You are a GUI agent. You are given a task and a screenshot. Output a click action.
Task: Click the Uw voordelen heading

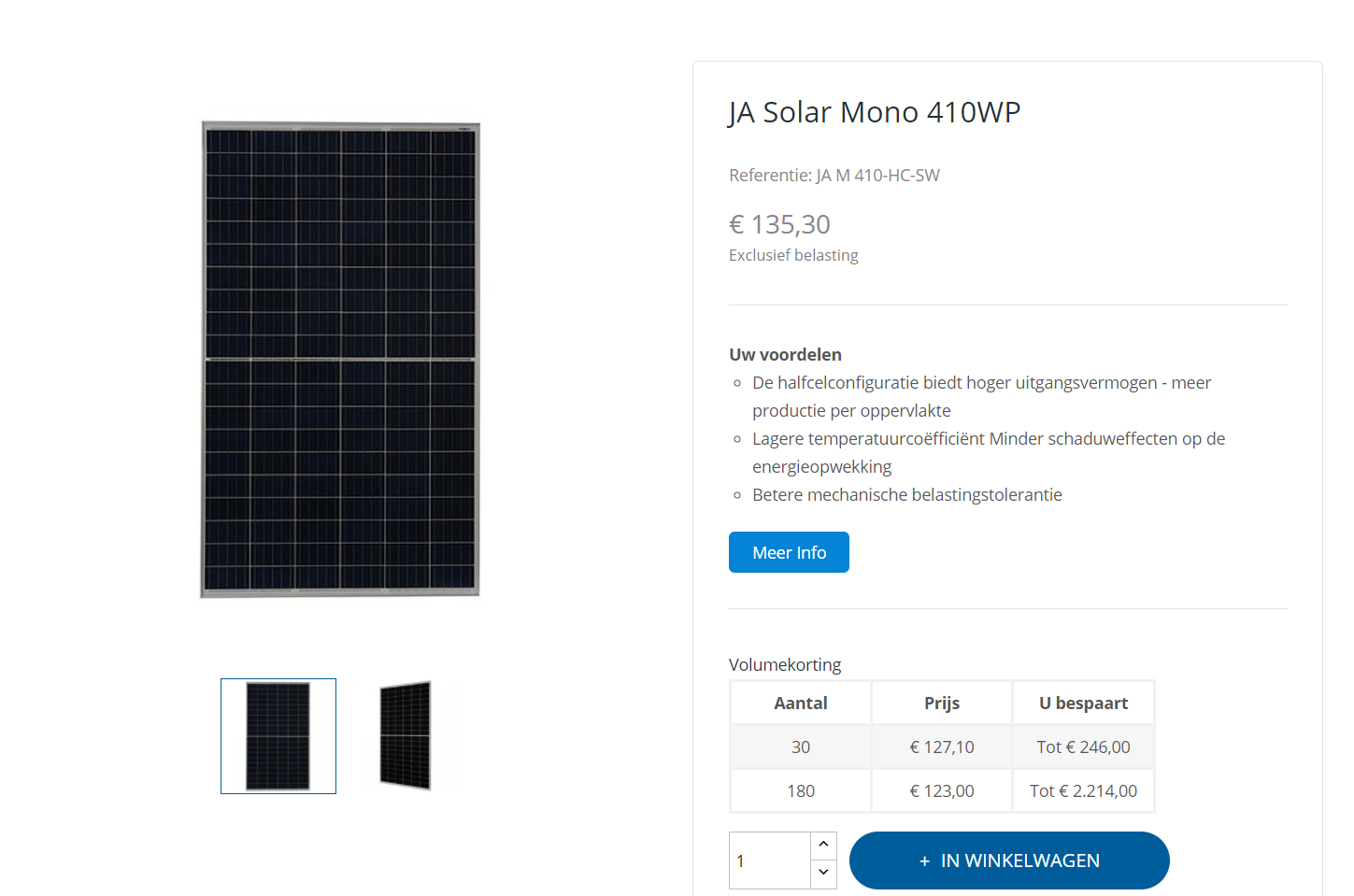click(x=785, y=354)
